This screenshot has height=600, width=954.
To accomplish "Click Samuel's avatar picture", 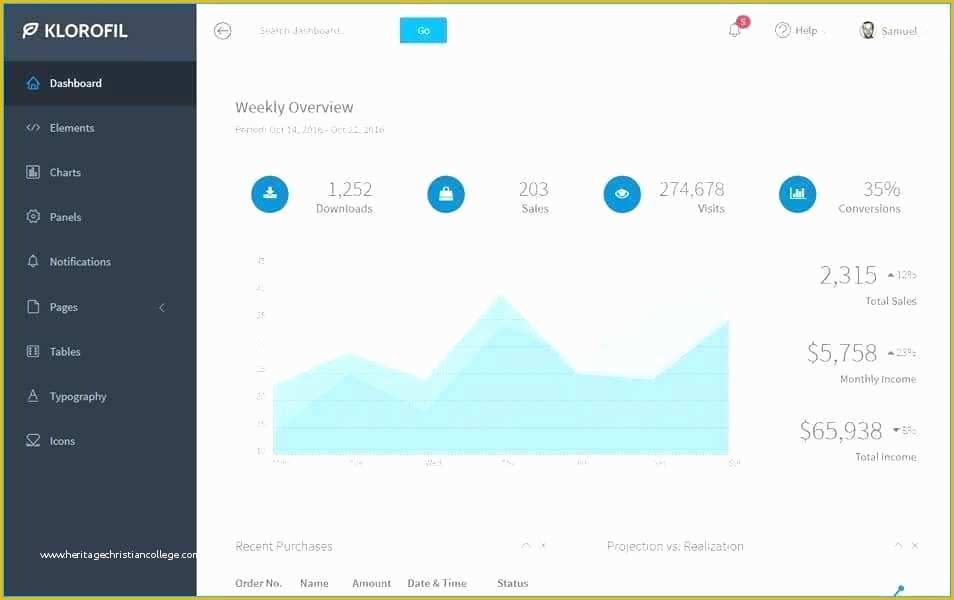I will point(867,30).
